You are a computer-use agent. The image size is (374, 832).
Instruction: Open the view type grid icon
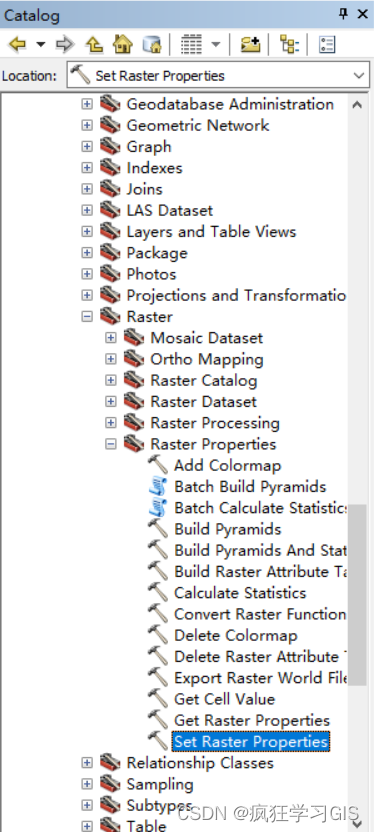coord(191,44)
